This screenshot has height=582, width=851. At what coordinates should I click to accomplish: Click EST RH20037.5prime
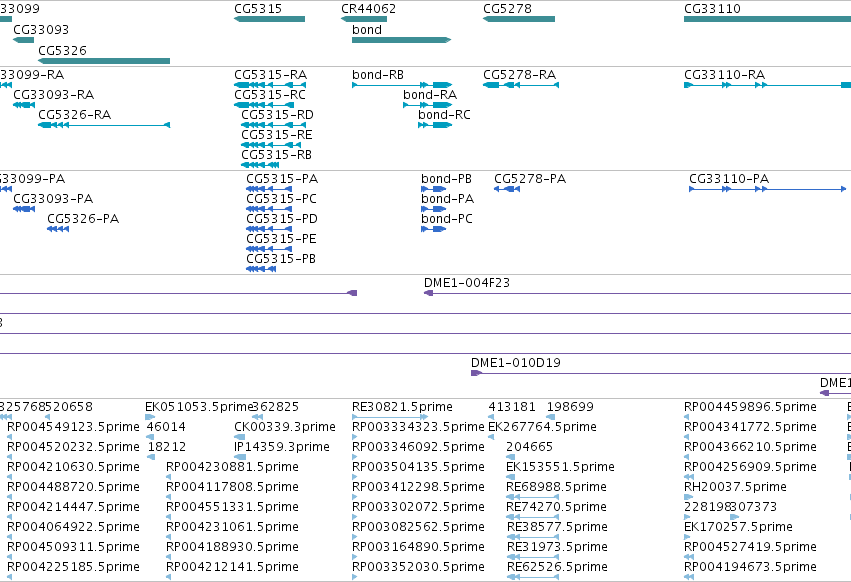735,487
